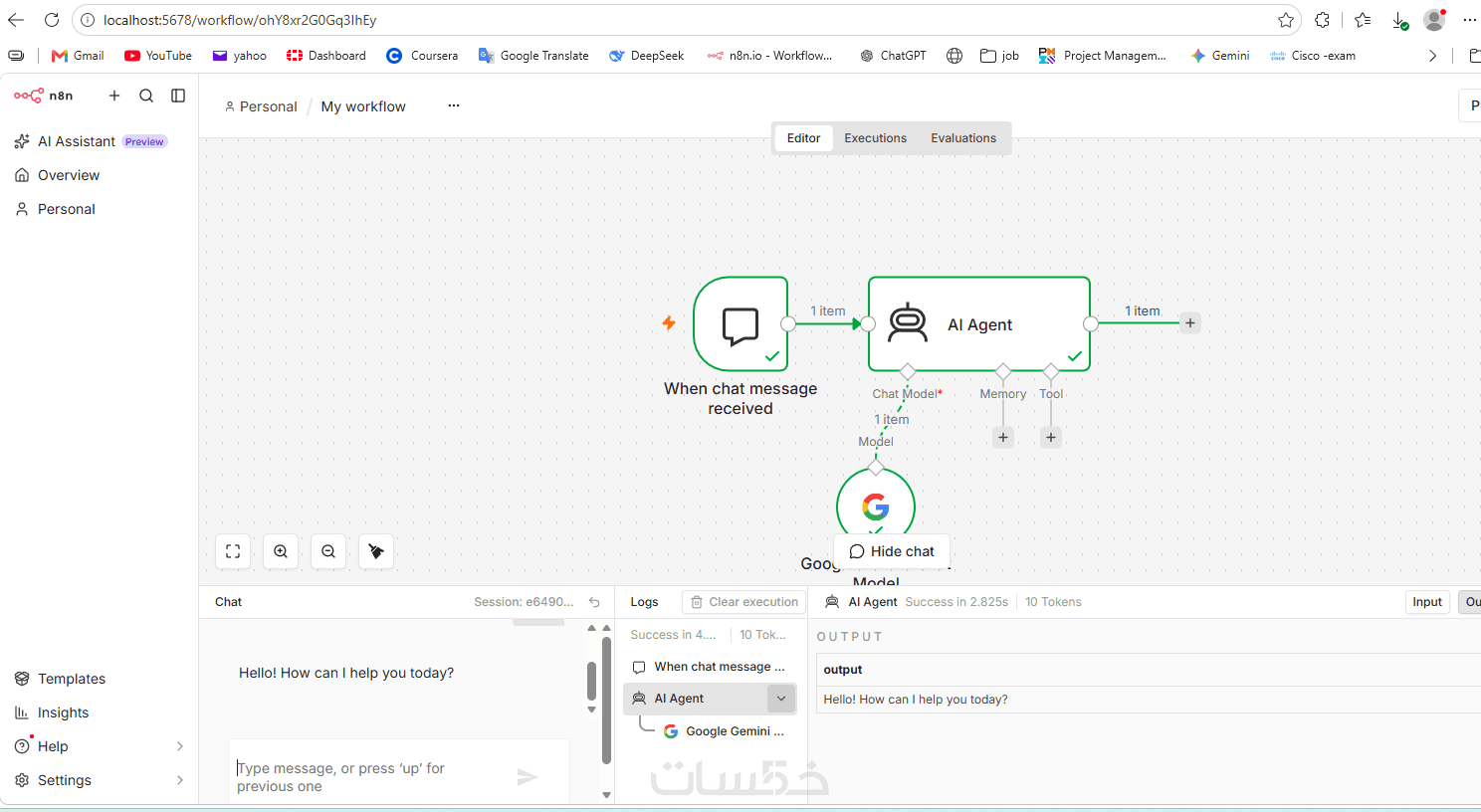Reload the browser page
The height and width of the screenshot is (812, 1481).
coord(52,20)
